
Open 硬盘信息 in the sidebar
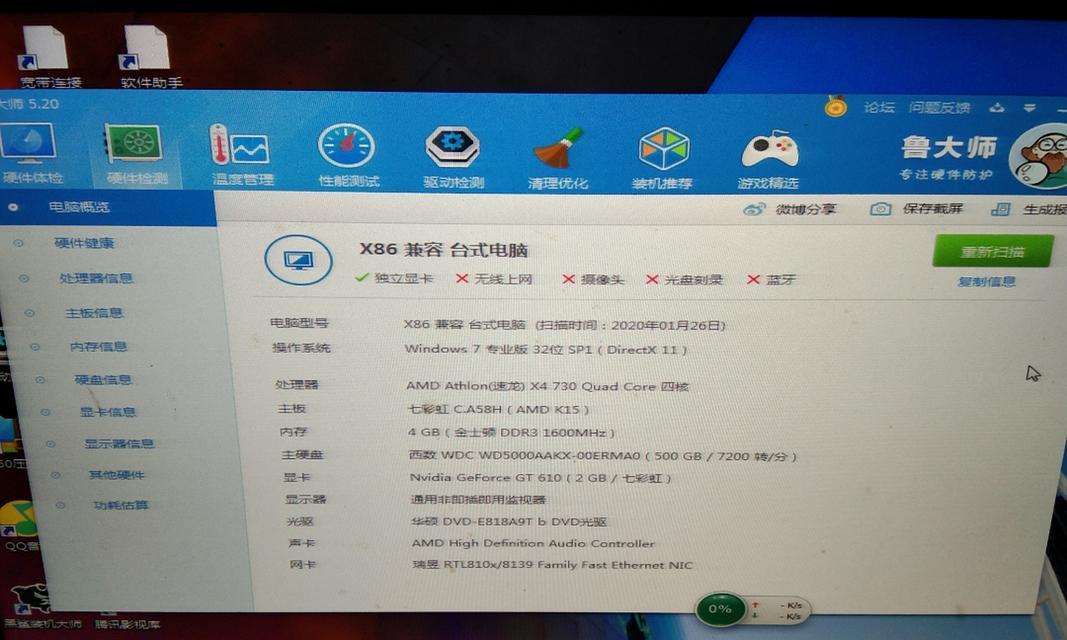103,380
